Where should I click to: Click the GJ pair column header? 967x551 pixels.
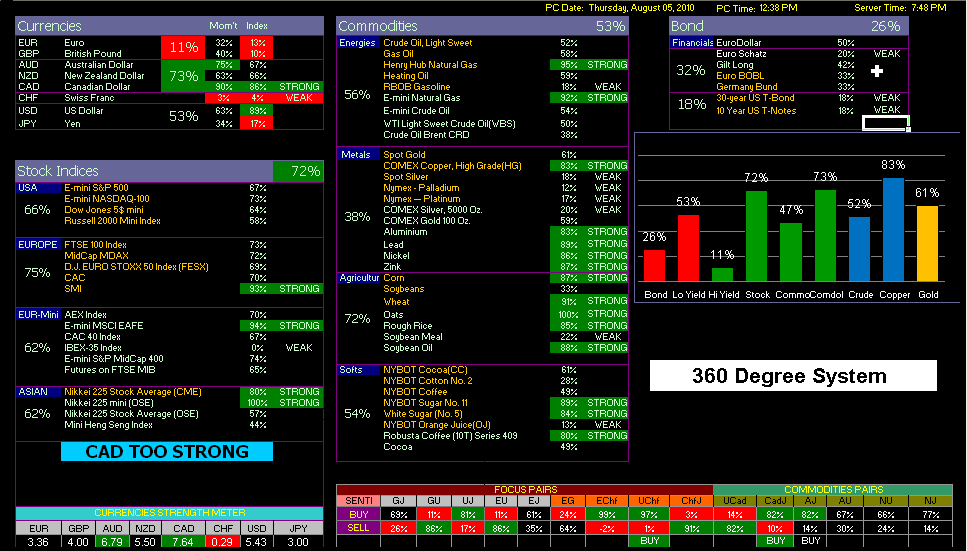tap(398, 500)
